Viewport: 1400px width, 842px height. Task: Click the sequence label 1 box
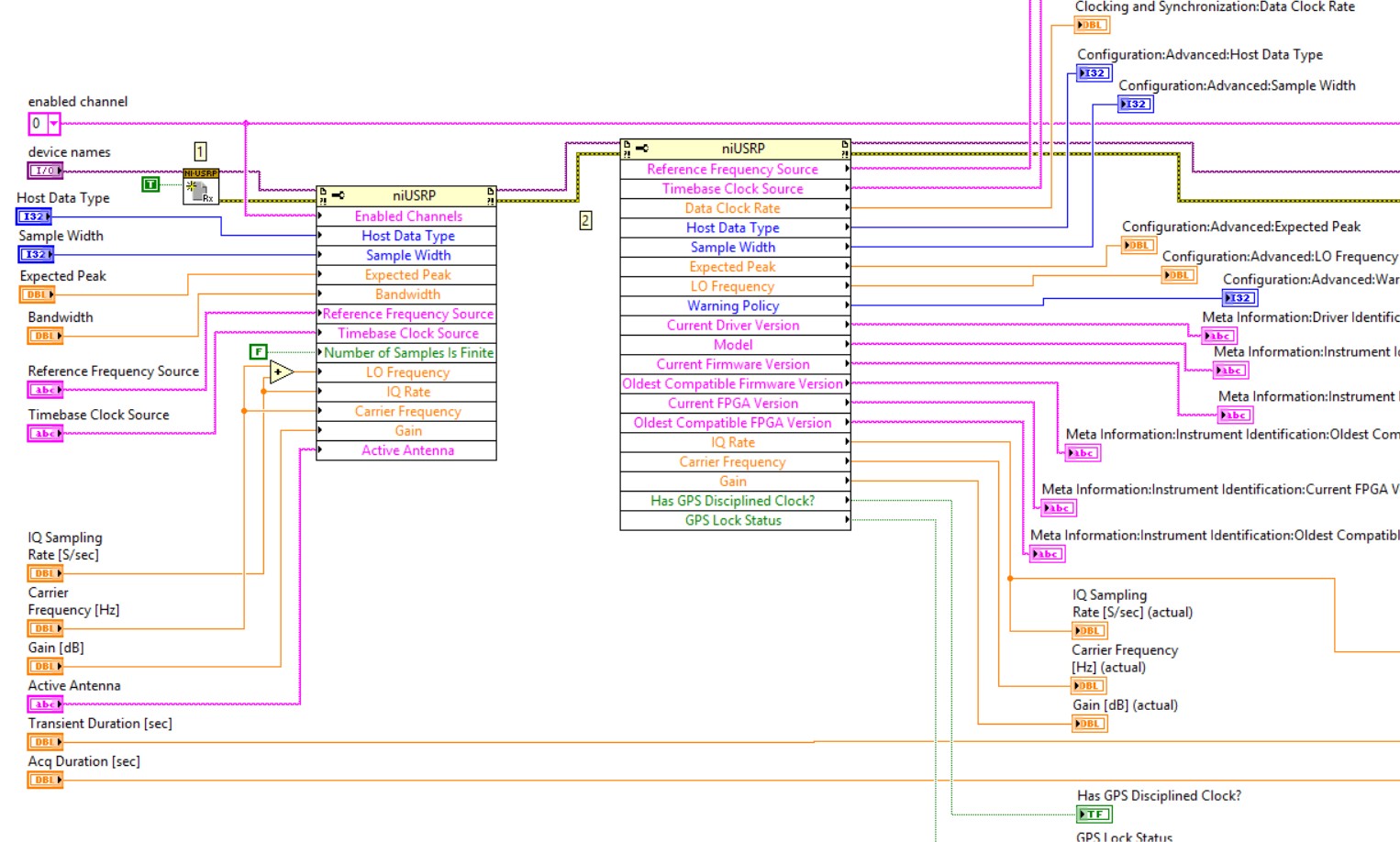tap(200, 151)
